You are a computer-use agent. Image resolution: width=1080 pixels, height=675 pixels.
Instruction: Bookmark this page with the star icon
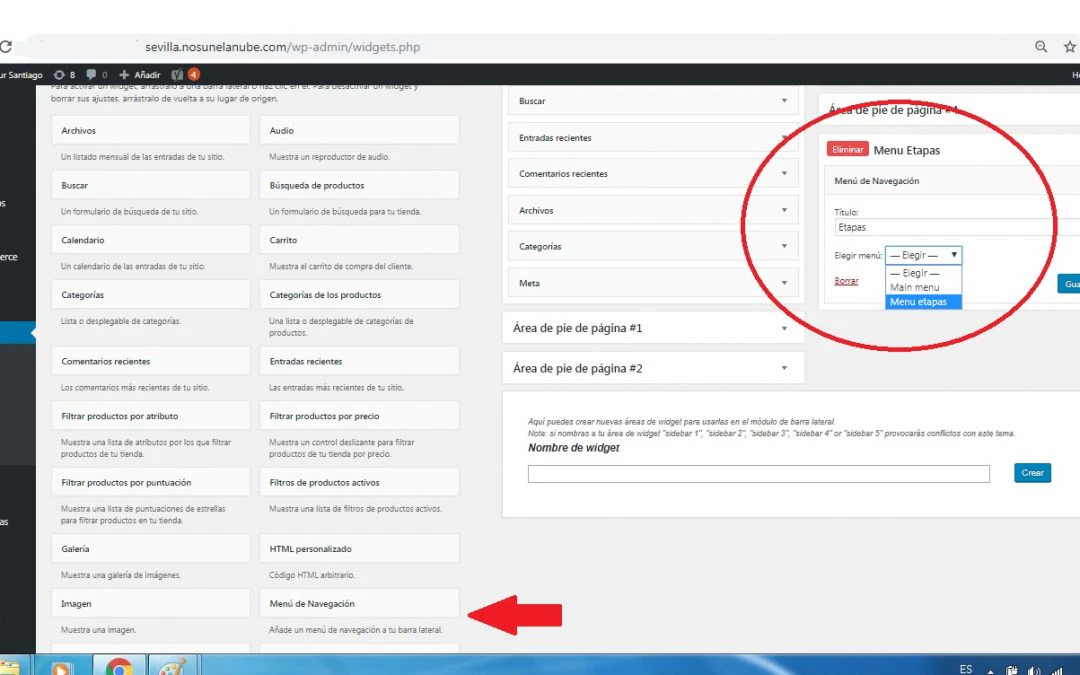[x=1070, y=47]
